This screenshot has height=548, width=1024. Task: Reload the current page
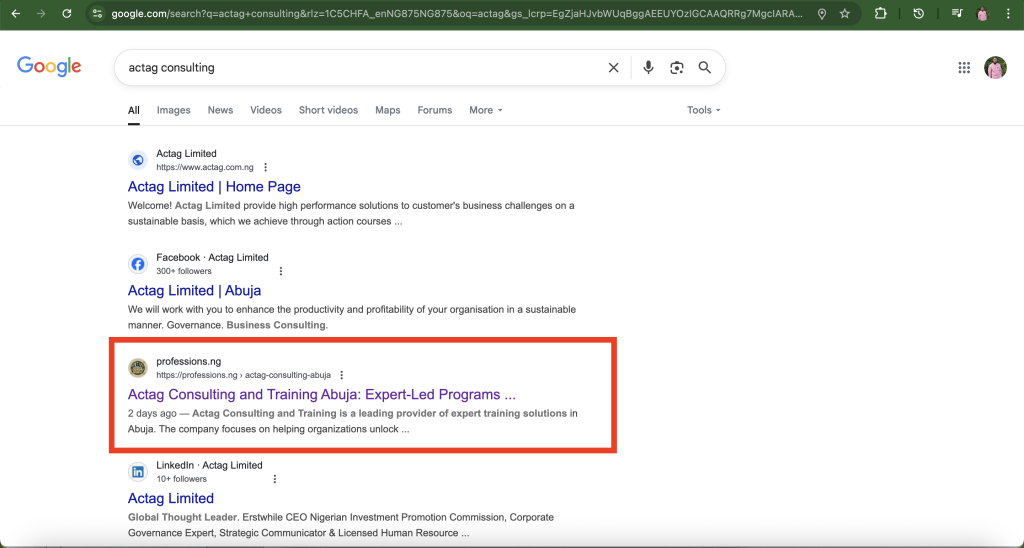coord(67,13)
